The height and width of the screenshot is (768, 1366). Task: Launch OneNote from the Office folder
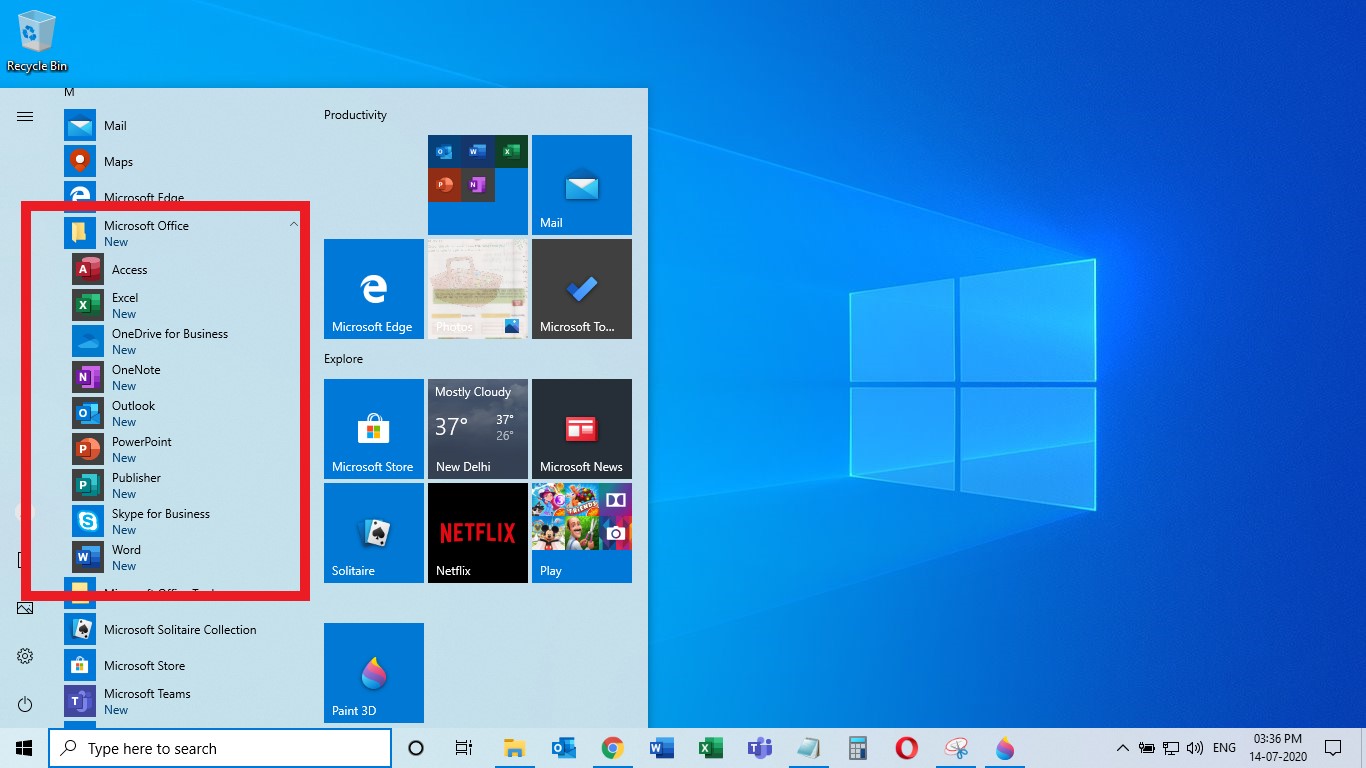point(185,378)
